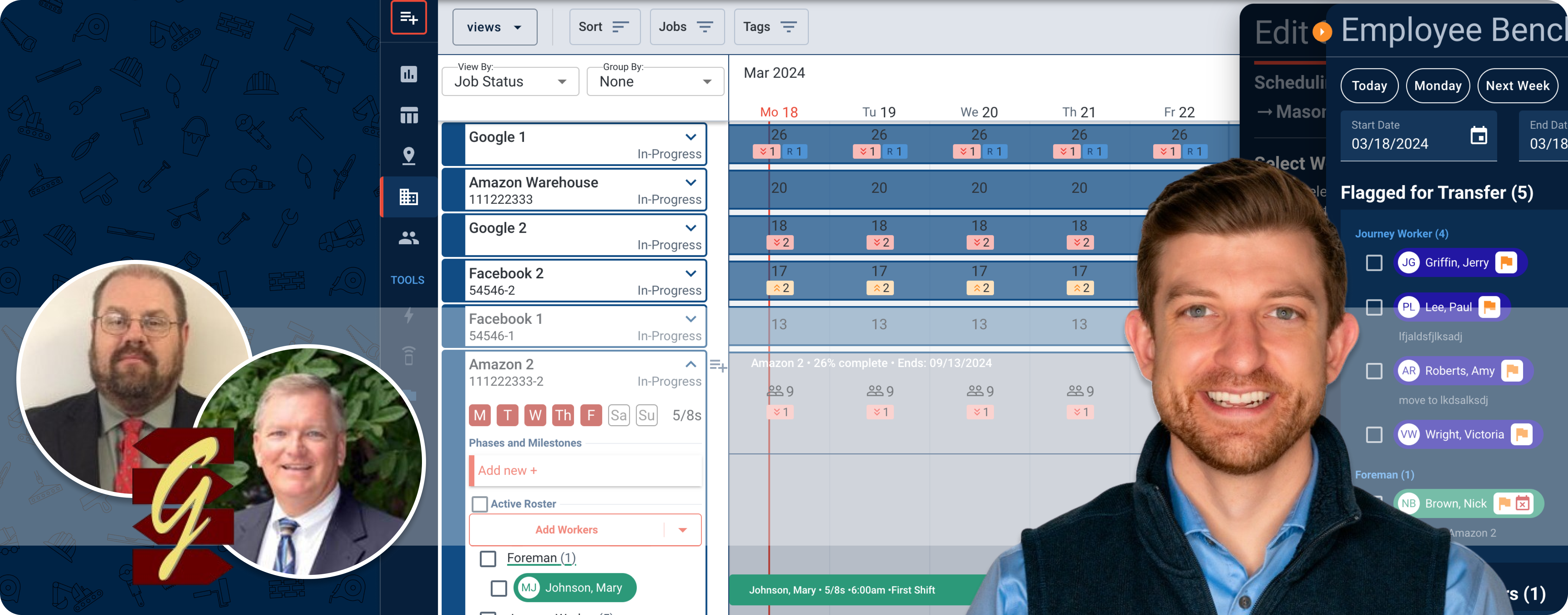Check the Active Roster checkbox
1568x615 pixels.
[480, 504]
